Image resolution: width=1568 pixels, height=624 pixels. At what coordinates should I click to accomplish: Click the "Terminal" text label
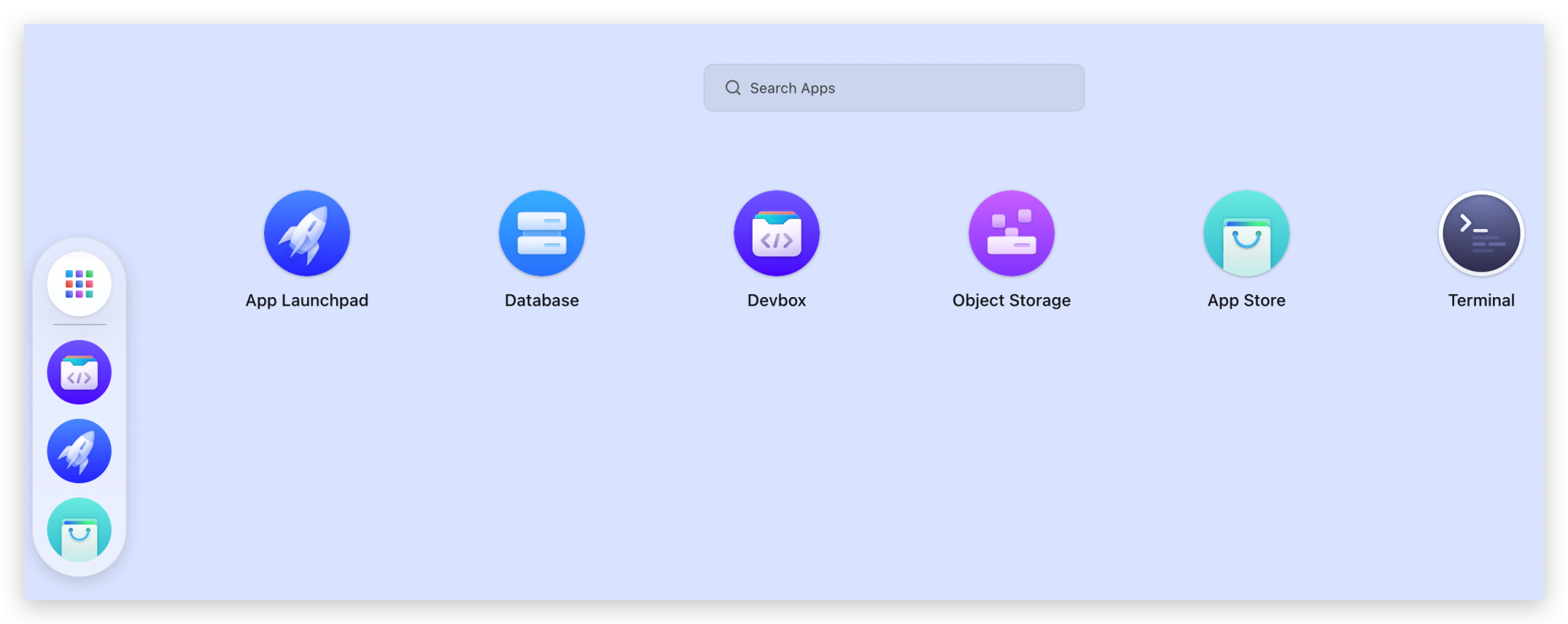click(1481, 301)
